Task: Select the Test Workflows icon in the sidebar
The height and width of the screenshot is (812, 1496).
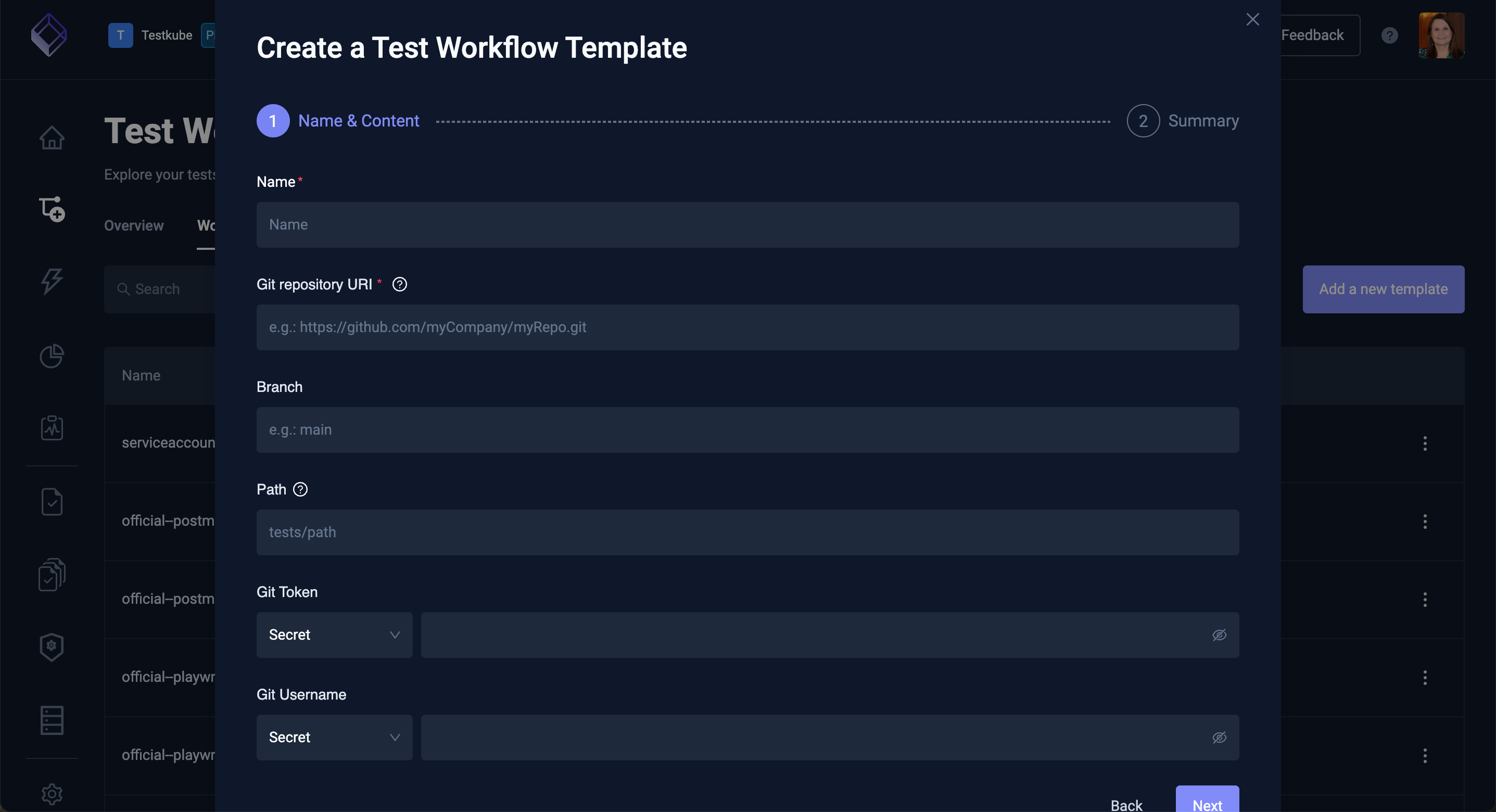Action: pyautogui.click(x=51, y=209)
